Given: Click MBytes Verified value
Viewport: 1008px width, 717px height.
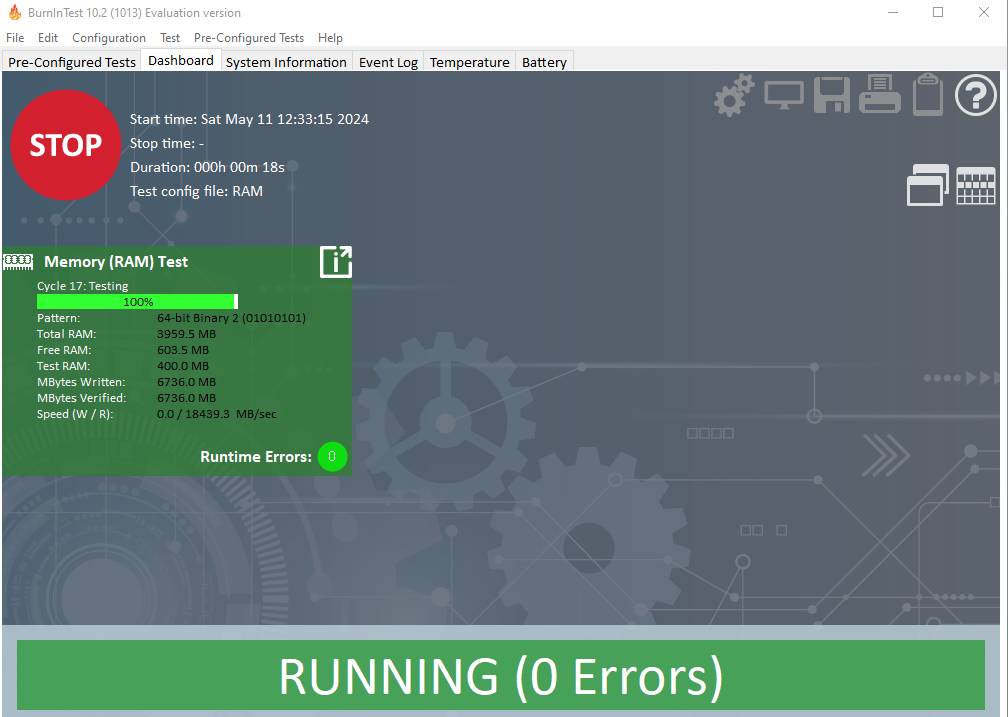Looking at the screenshot, I should [186, 398].
